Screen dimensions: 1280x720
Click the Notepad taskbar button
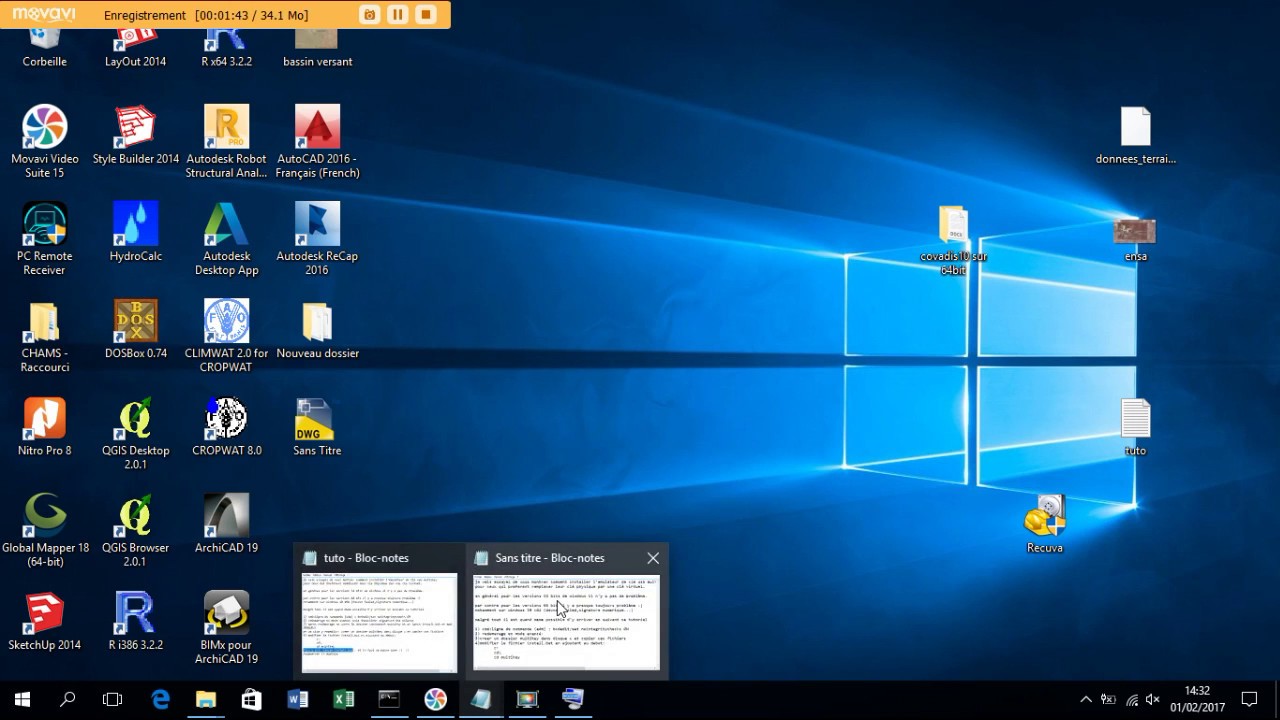coord(481,700)
